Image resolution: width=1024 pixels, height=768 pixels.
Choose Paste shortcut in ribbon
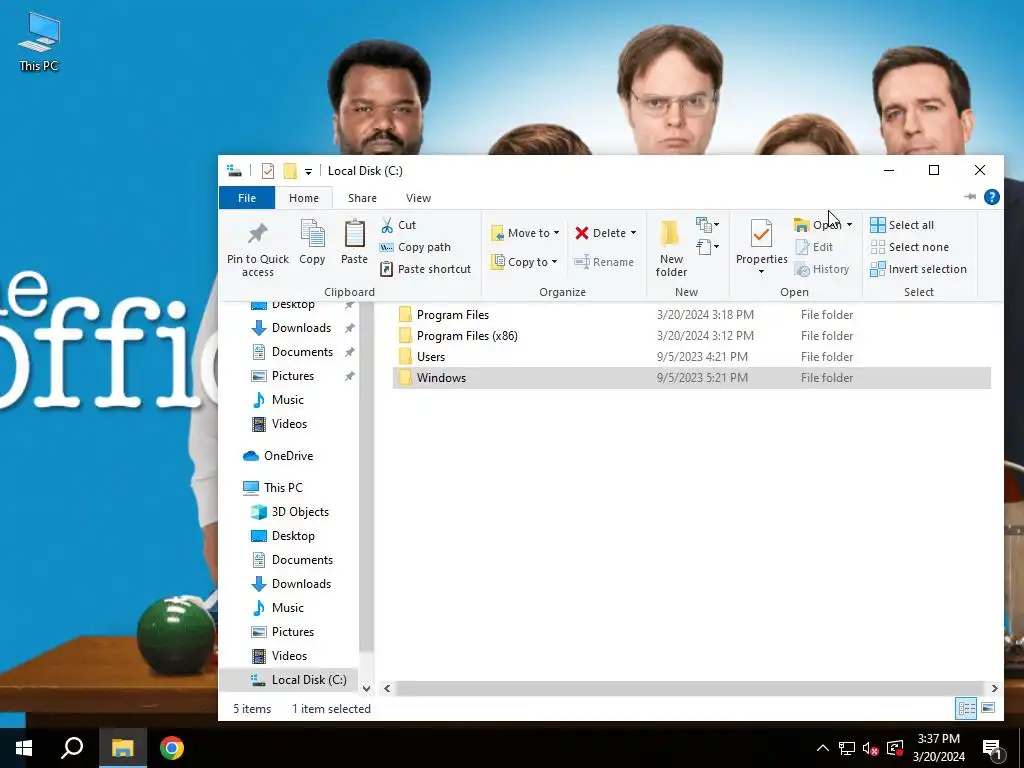tap(426, 269)
